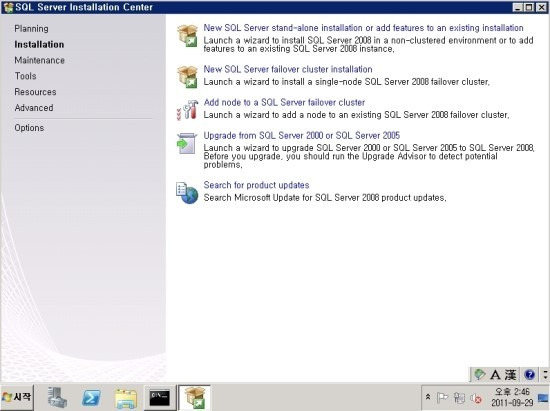Click the Add node tools icon

click(187, 110)
